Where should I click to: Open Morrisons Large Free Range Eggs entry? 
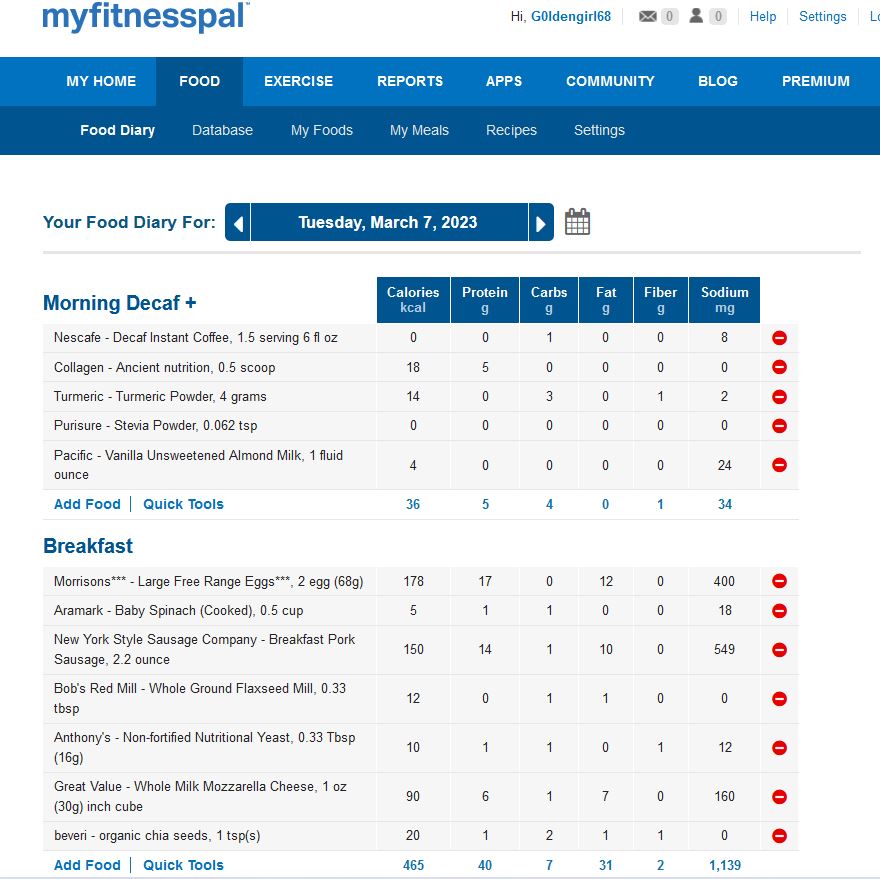tap(208, 581)
